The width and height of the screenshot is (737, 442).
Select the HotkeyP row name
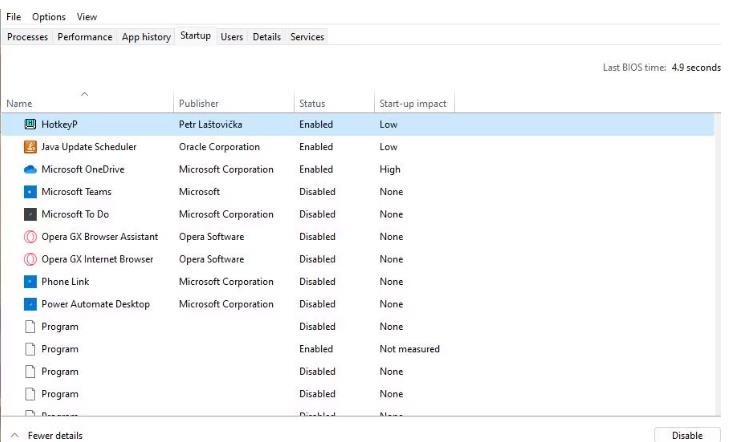click(59, 124)
